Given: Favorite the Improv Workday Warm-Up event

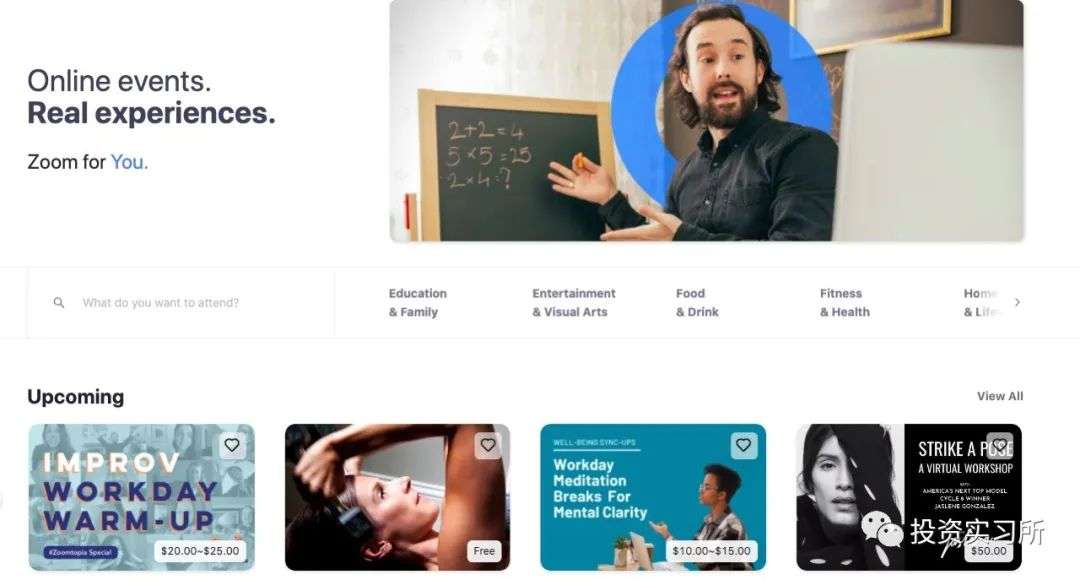Looking at the screenshot, I should tap(232, 446).
